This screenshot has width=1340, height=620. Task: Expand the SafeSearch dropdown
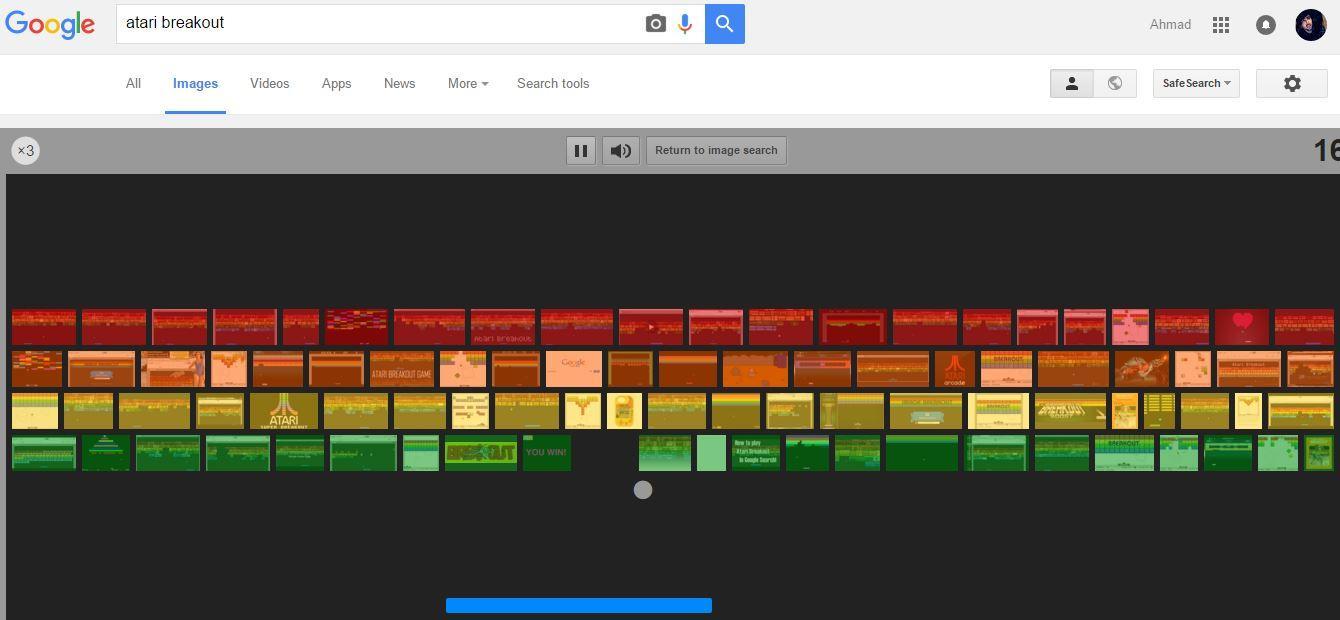[1196, 84]
